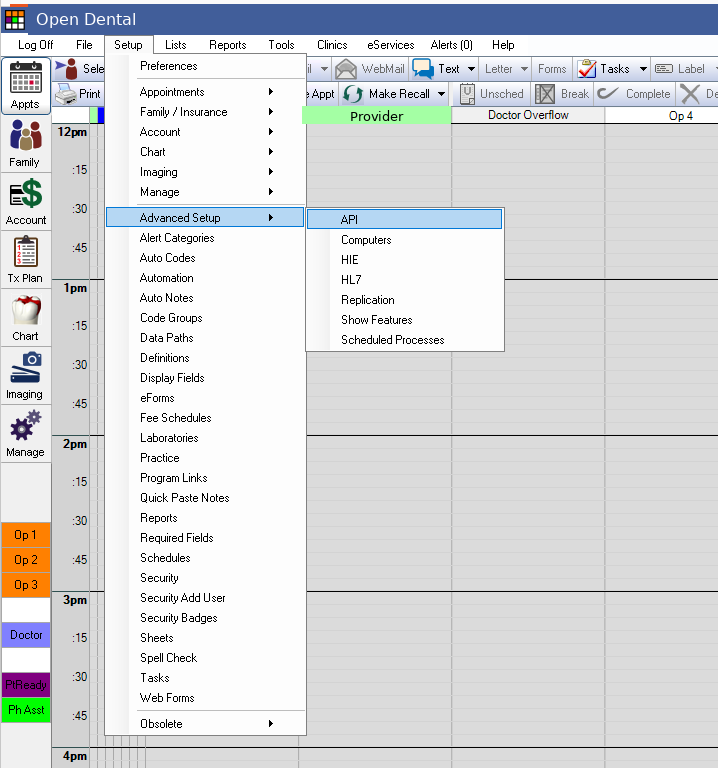This screenshot has height=768, width=718.
Task: Click the Op 3 orange button
Action: click(26, 585)
